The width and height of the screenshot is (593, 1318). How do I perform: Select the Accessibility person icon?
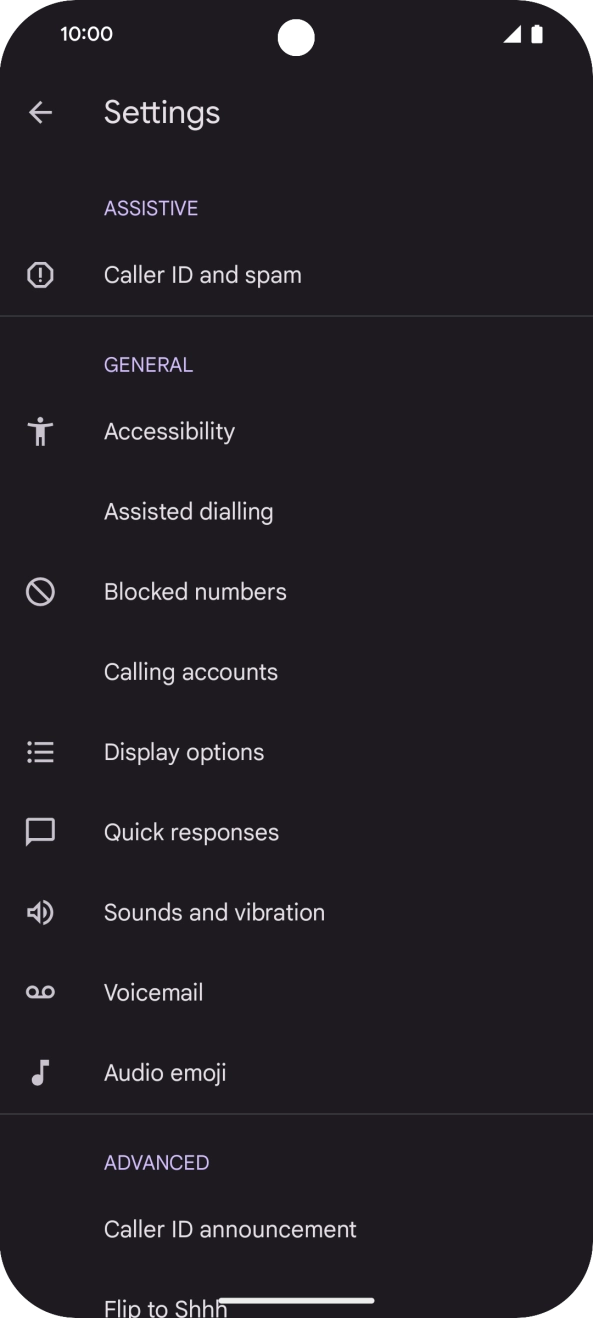click(x=40, y=431)
